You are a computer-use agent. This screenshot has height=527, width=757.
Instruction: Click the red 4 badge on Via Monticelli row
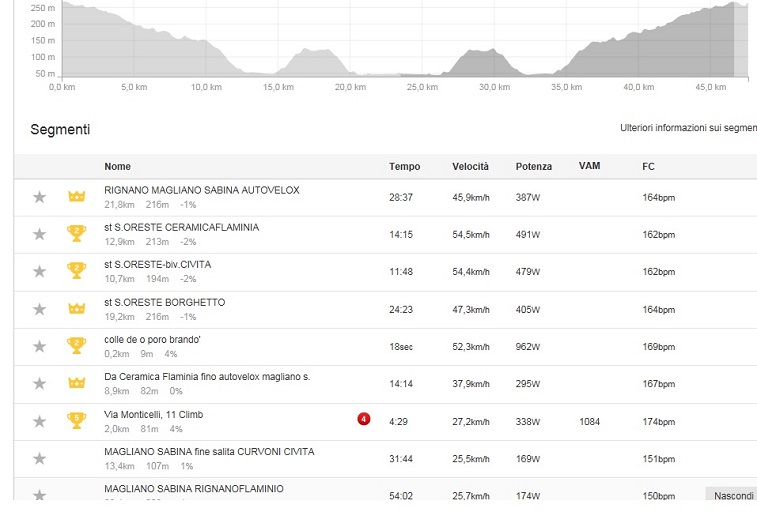365,418
